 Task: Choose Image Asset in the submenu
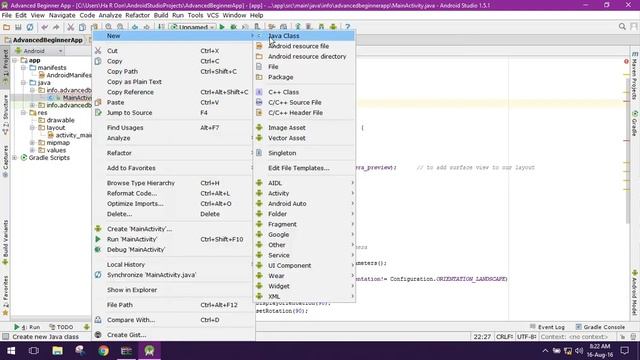click(x=304, y=128)
